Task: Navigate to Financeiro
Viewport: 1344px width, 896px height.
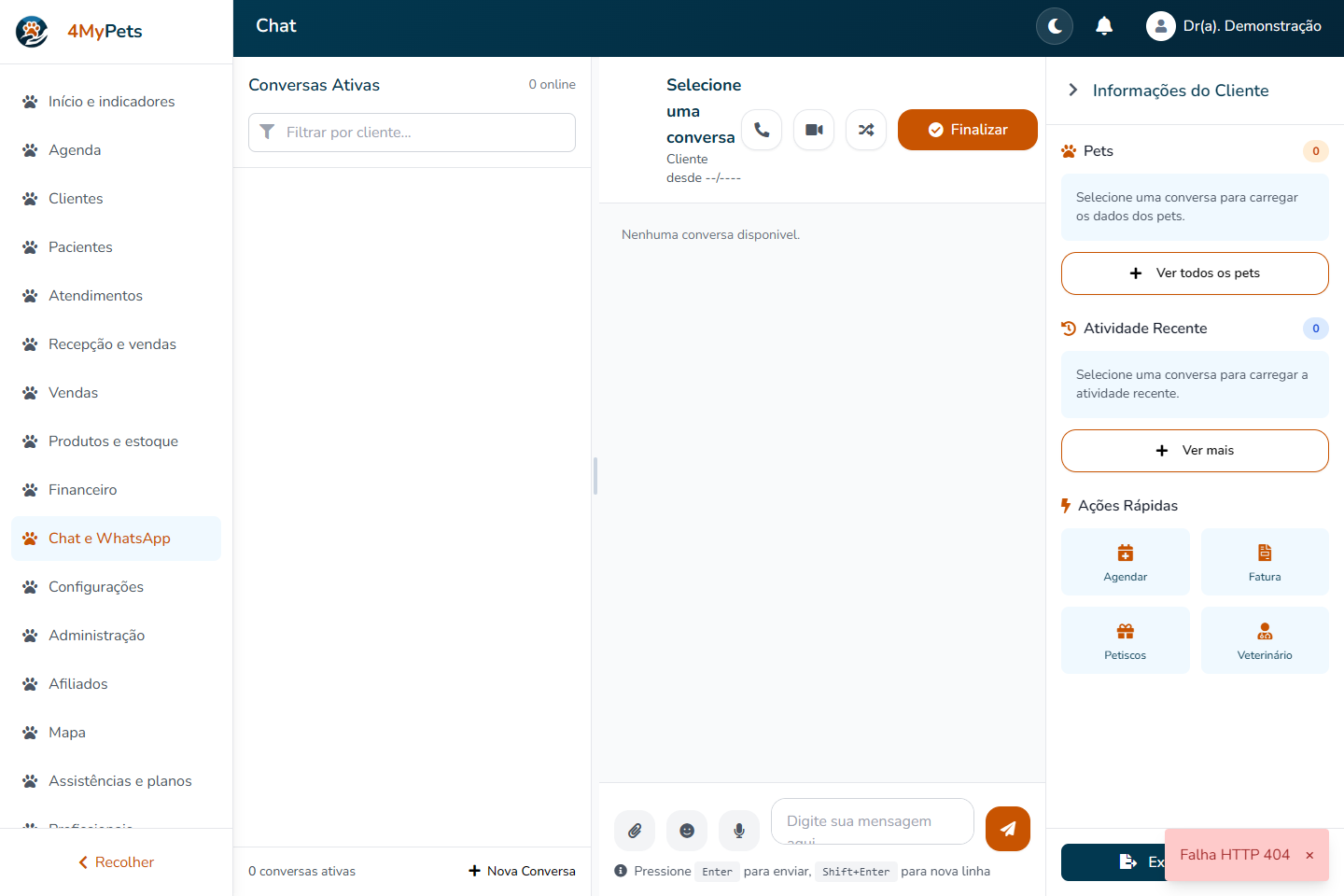Action: pyautogui.click(x=116, y=490)
